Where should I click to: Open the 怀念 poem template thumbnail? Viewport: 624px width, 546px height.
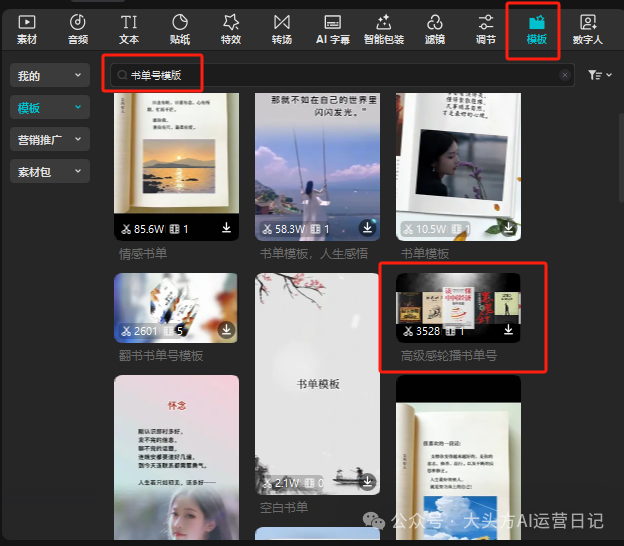coord(176,458)
